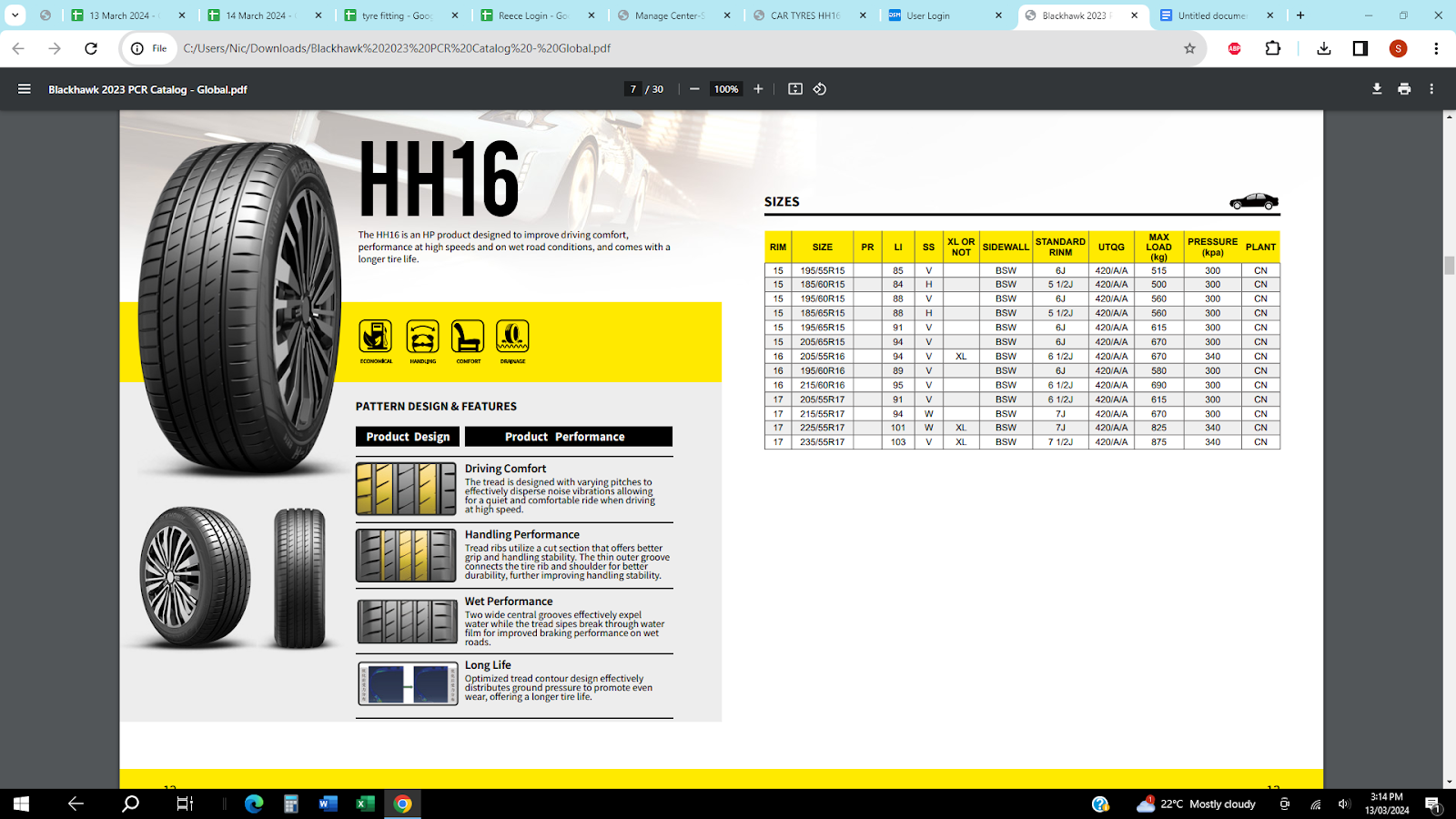The height and width of the screenshot is (819, 1456).
Task: Switch to Manage Center tab
Action: 674,15
